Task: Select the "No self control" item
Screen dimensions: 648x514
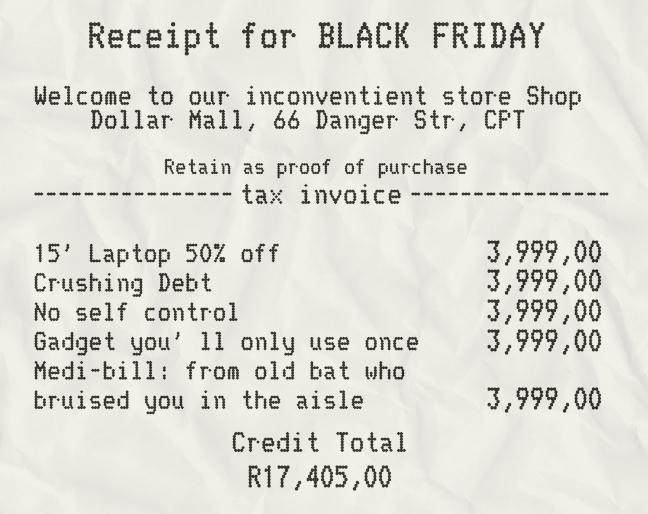Action: coord(137,313)
